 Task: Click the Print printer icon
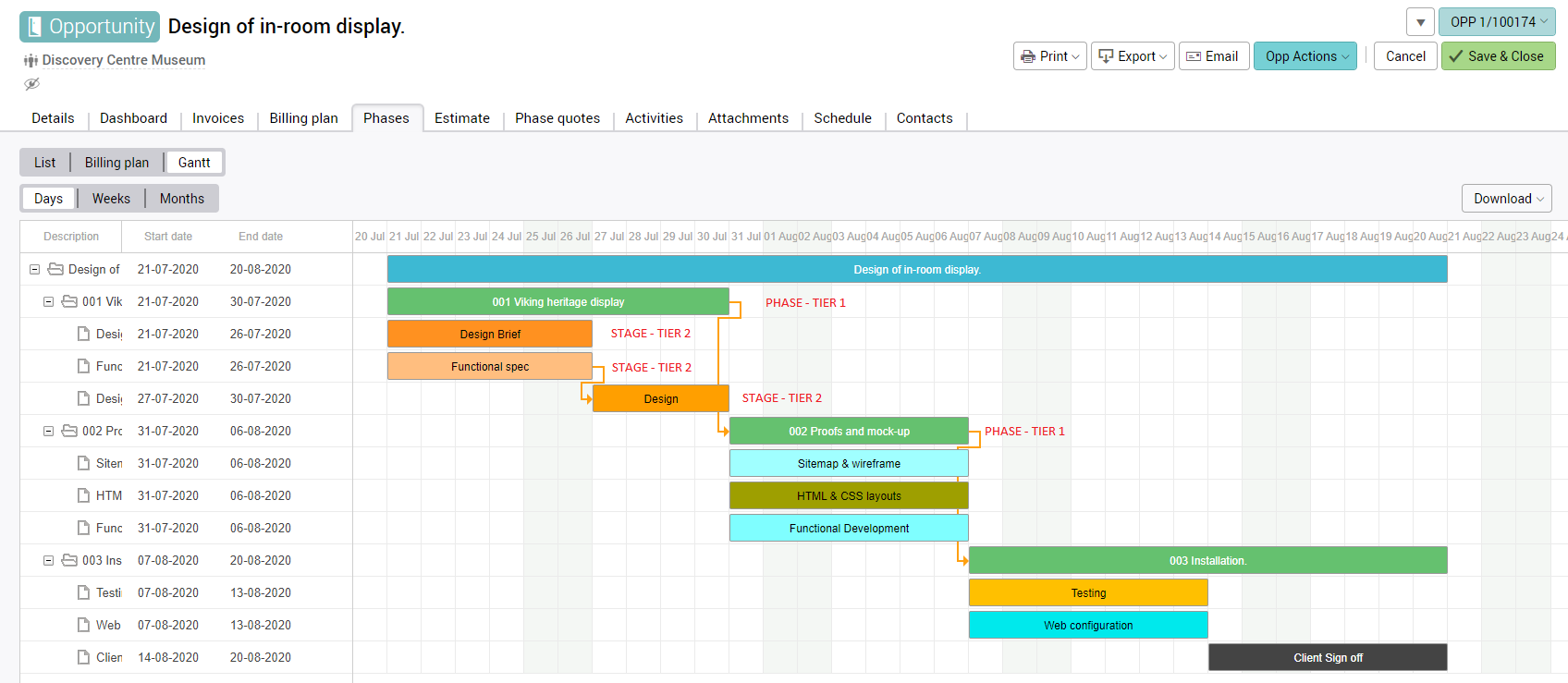[x=1027, y=56]
